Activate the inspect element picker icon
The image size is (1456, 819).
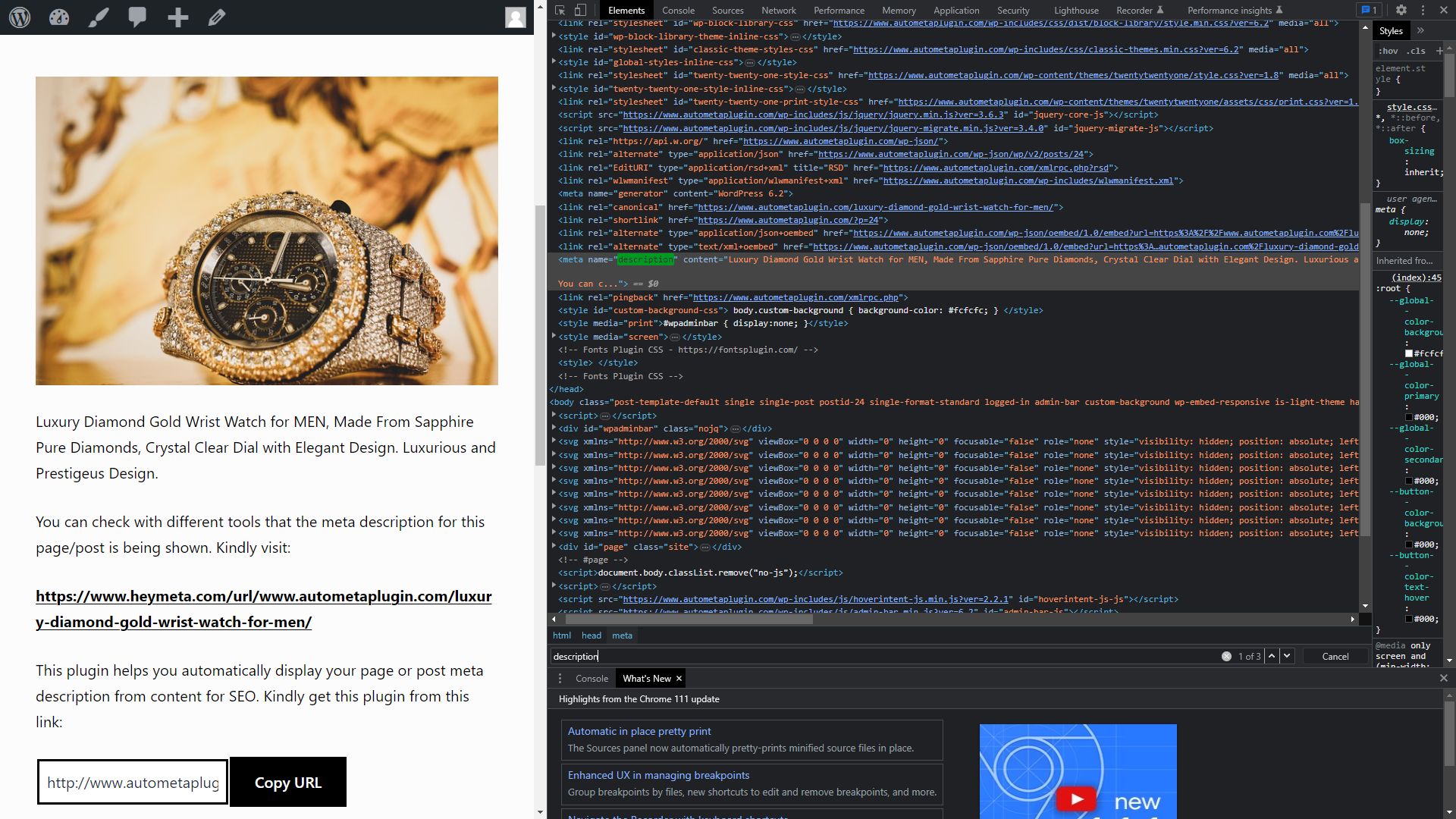click(x=560, y=10)
